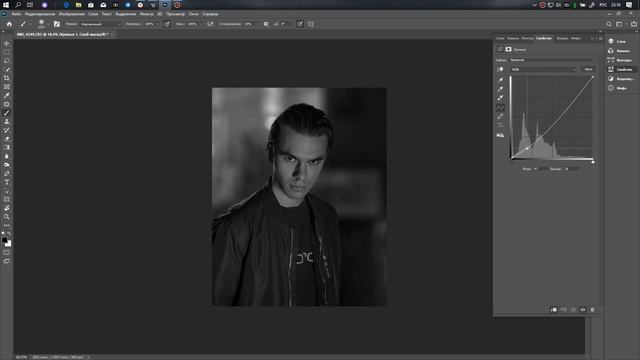Image resolution: width=640 pixels, height=360 pixels.
Task: Select the Hand tool
Action: pyautogui.click(x=7, y=208)
